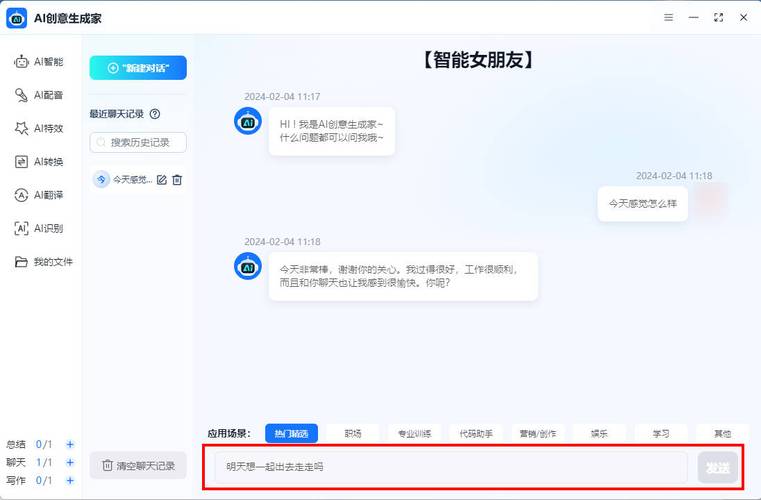The image size is (761, 500).
Task: Click the AI reply starting 今天非常棒
Action: coord(403,276)
